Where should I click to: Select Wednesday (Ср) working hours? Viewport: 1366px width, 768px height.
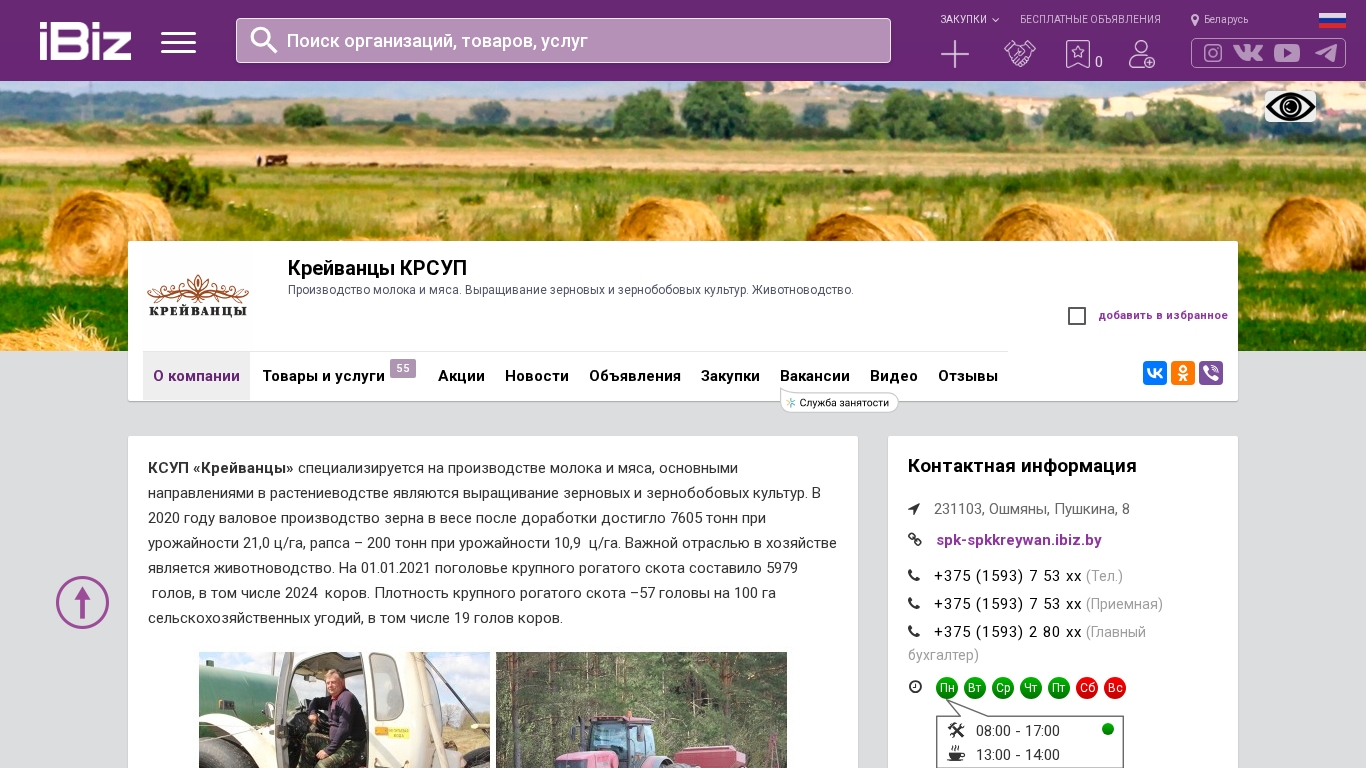pyautogui.click(x=1003, y=688)
